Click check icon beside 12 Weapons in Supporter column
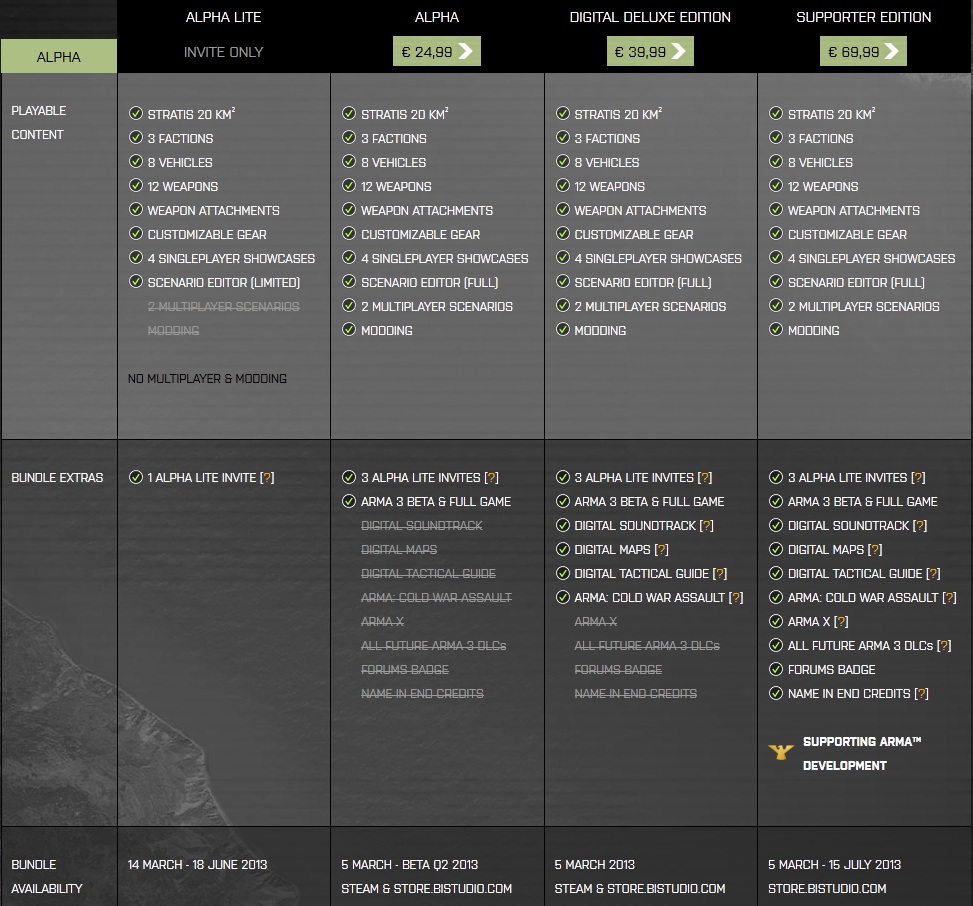Screen dimensions: 973x906 [776, 186]
